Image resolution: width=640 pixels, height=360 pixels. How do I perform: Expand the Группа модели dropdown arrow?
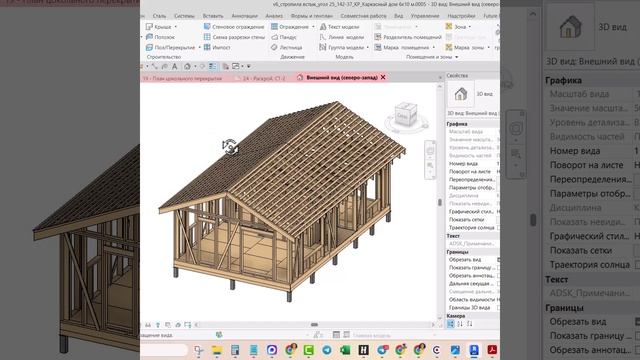pyautogui.click(x=368, y=48)
